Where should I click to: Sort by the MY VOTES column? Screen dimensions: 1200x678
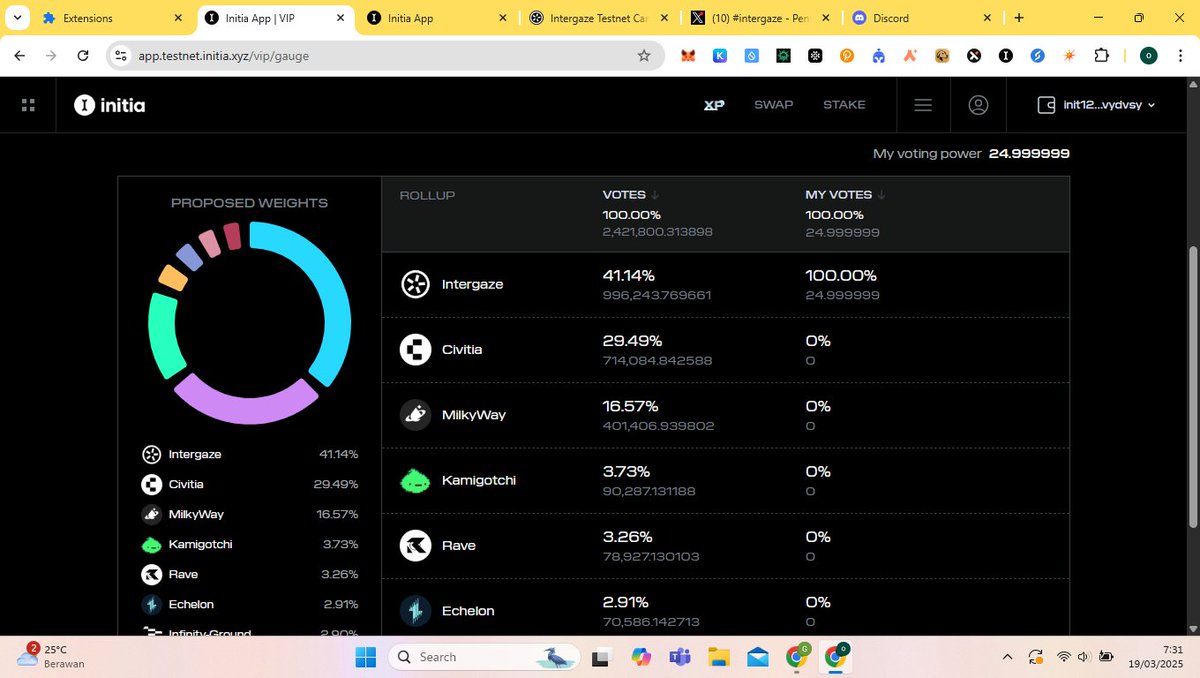844,195
